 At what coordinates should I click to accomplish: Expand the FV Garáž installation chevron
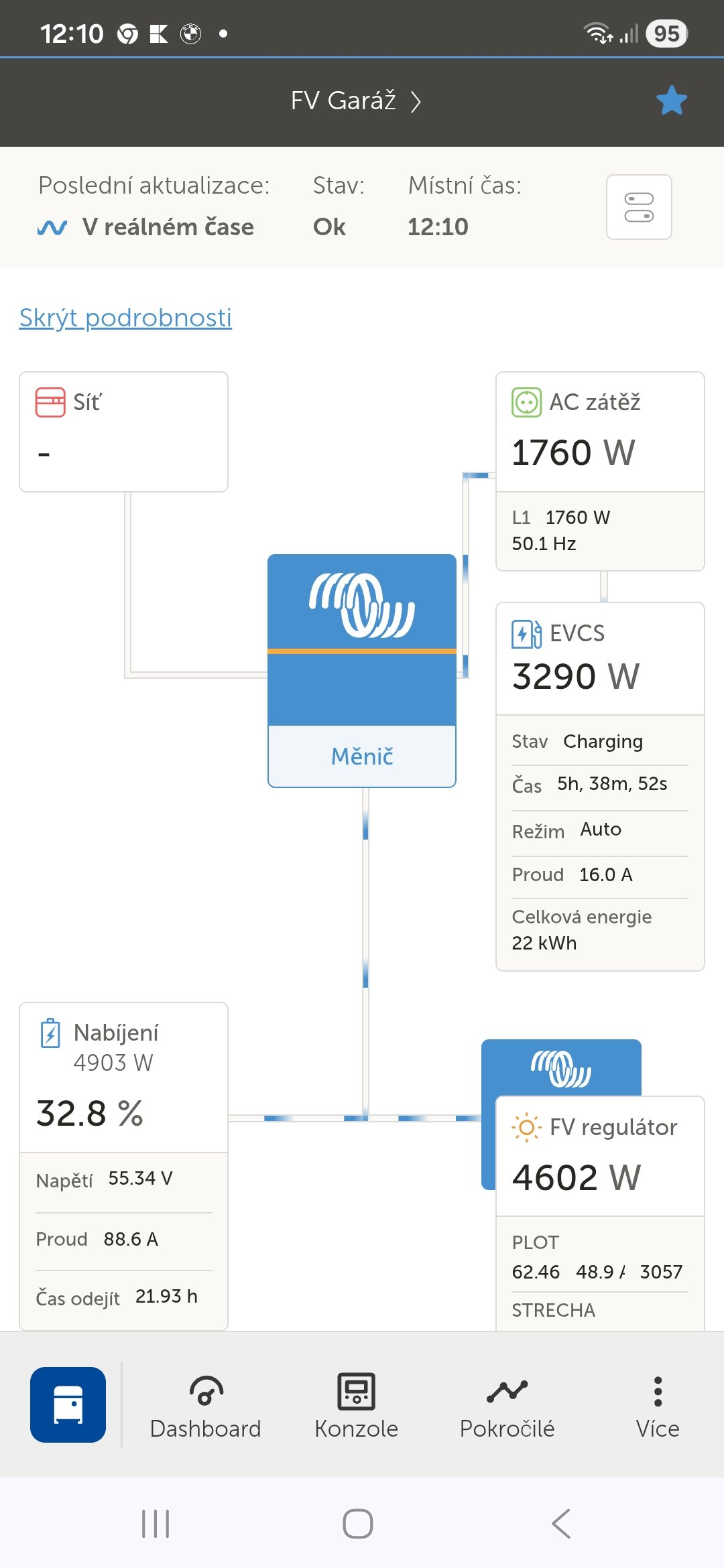416,101
